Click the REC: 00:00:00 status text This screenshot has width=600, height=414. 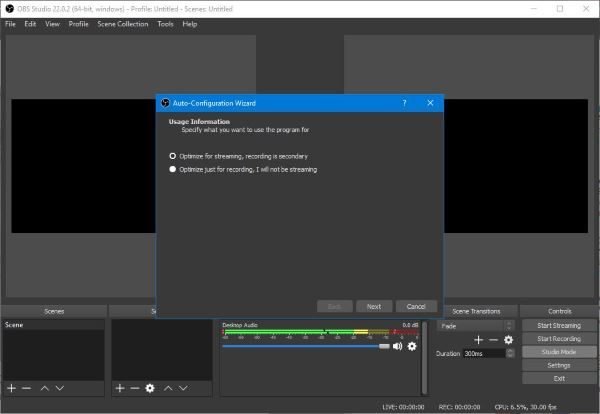(x=460, y=407)
